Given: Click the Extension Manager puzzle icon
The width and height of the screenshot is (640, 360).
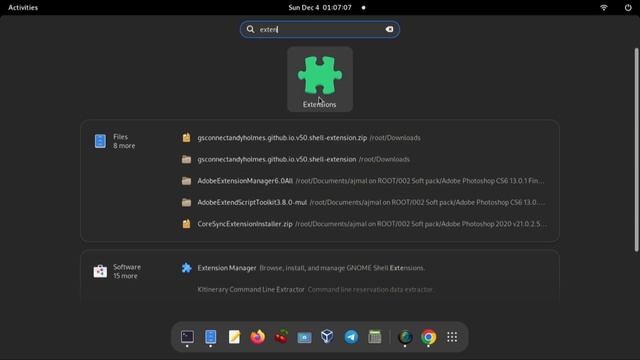Looking at the screenshot, I should click(187, 268).
